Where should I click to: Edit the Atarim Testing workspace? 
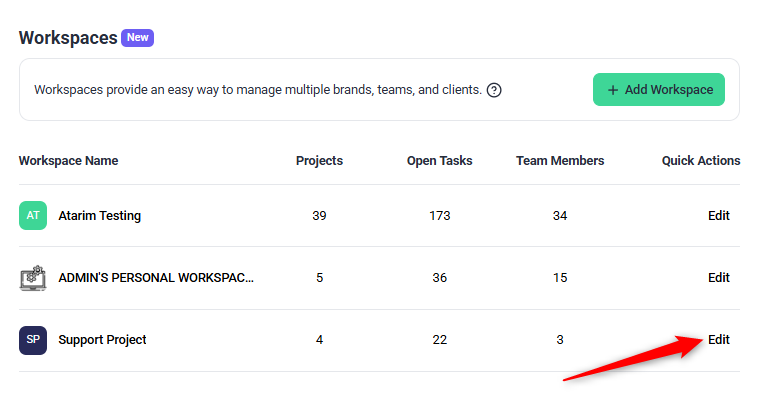[718, 215]
